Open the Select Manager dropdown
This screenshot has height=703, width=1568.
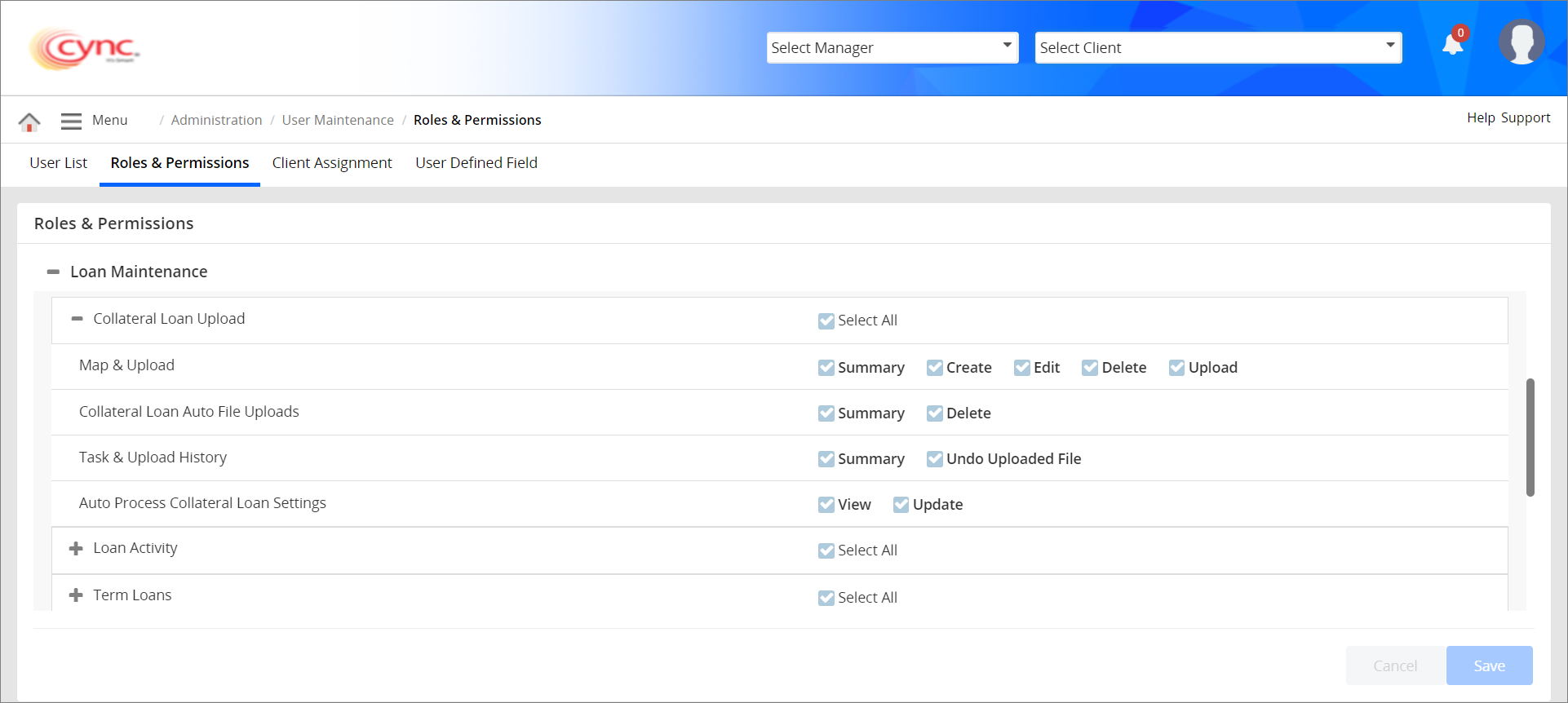click(x=892, y=47)
